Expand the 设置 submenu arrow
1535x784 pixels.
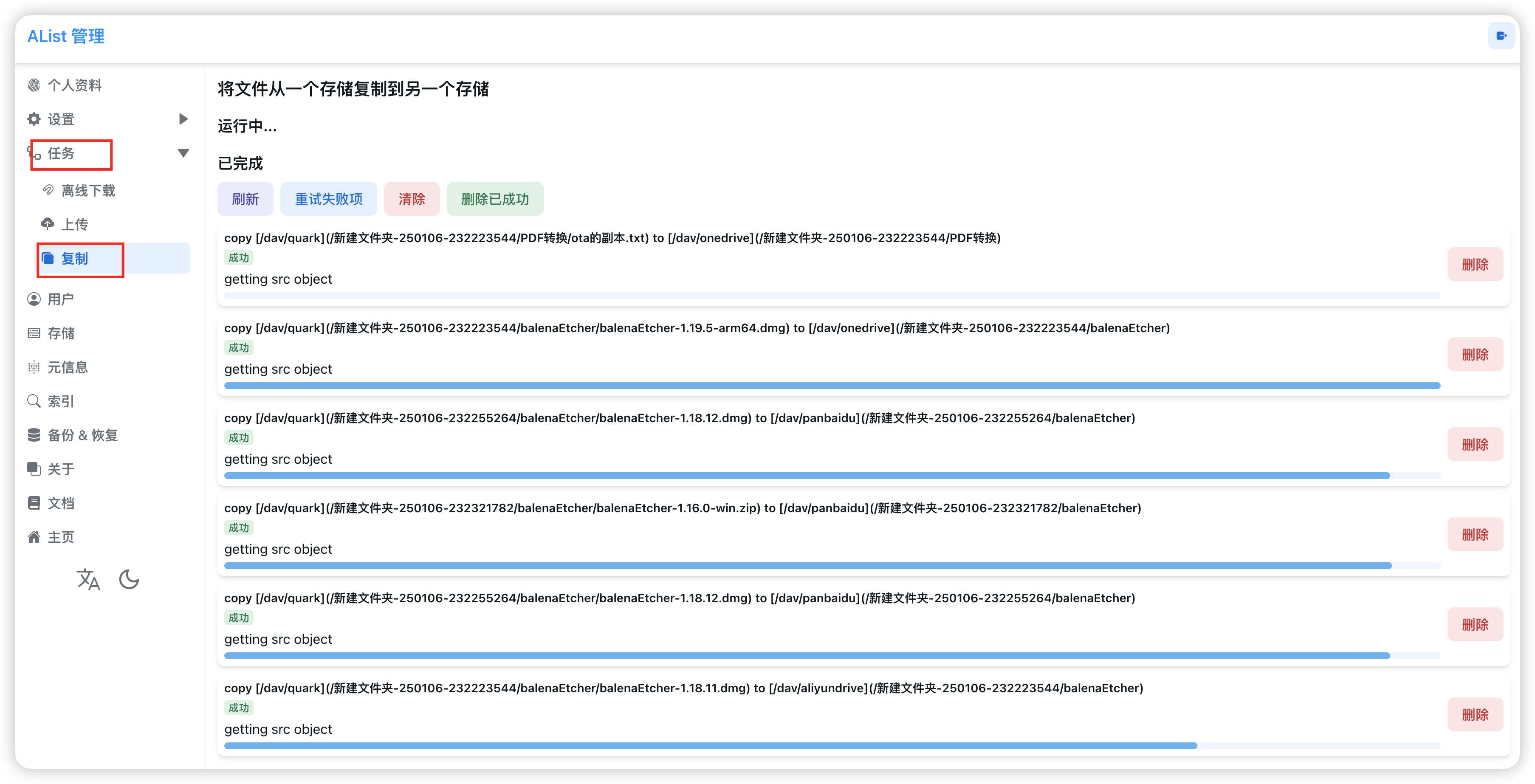coord(183,119)
